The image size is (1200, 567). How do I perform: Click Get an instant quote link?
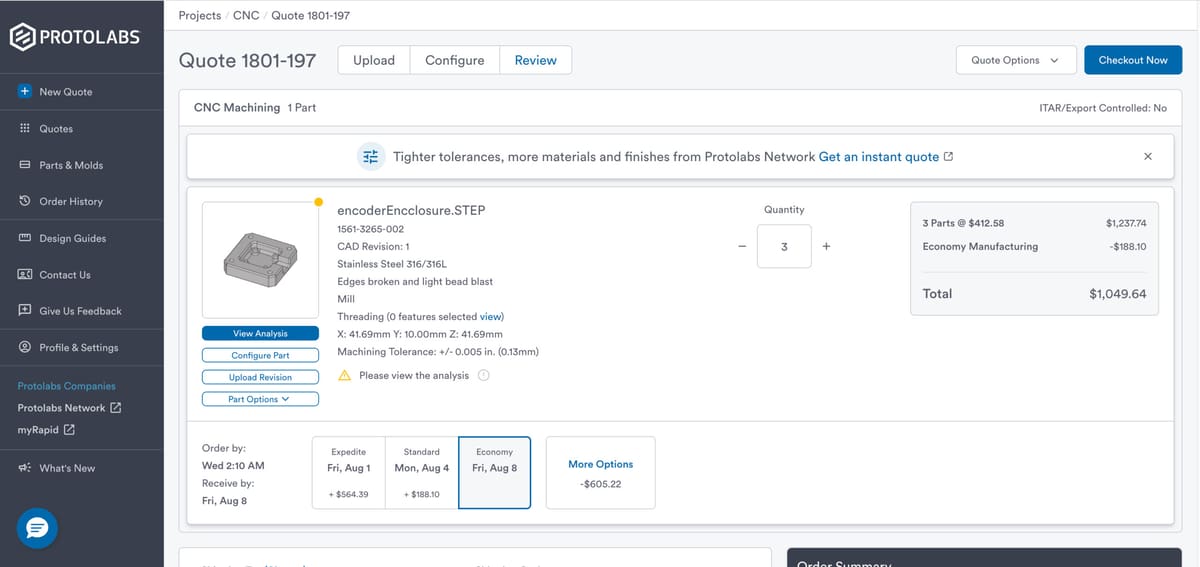point(885,157)
